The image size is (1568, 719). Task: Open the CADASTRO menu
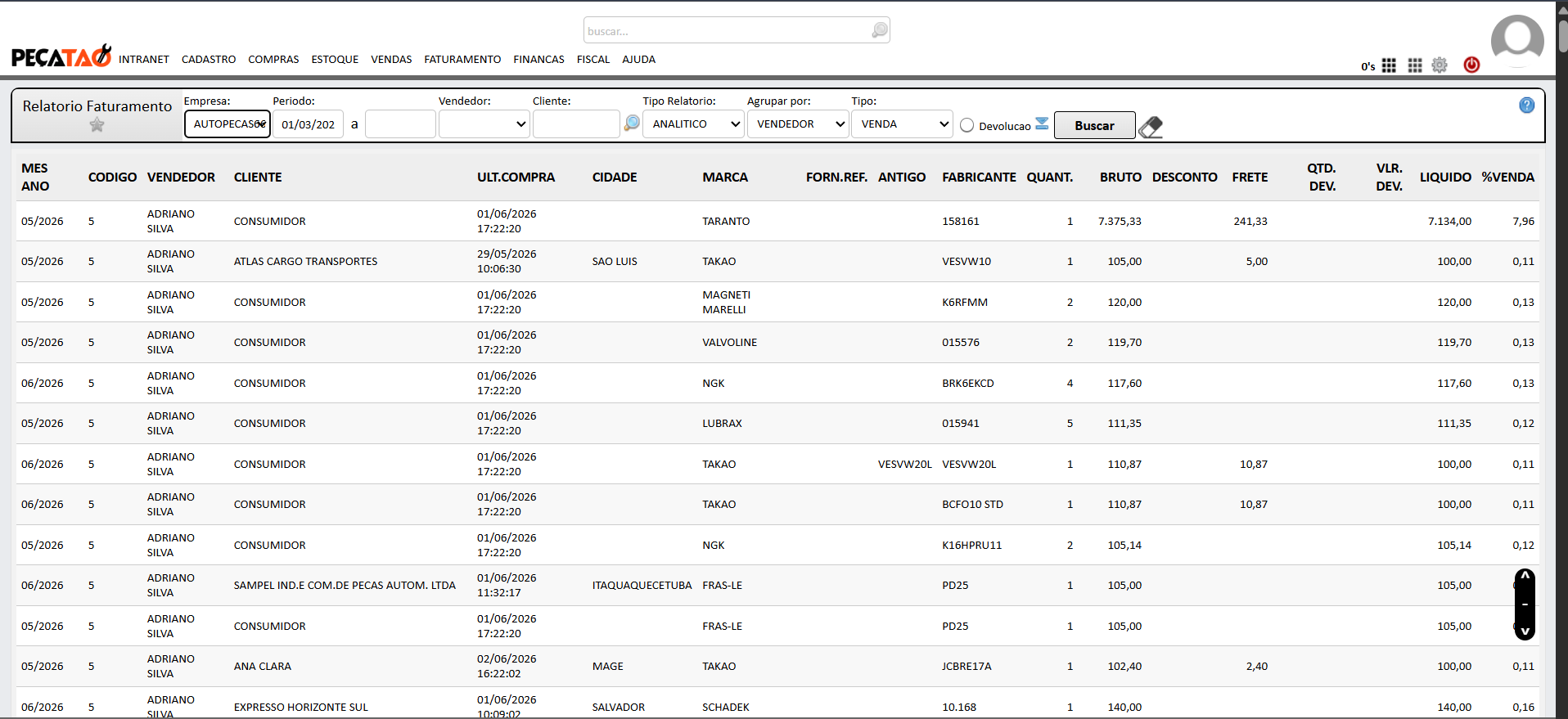coord(209,60)
